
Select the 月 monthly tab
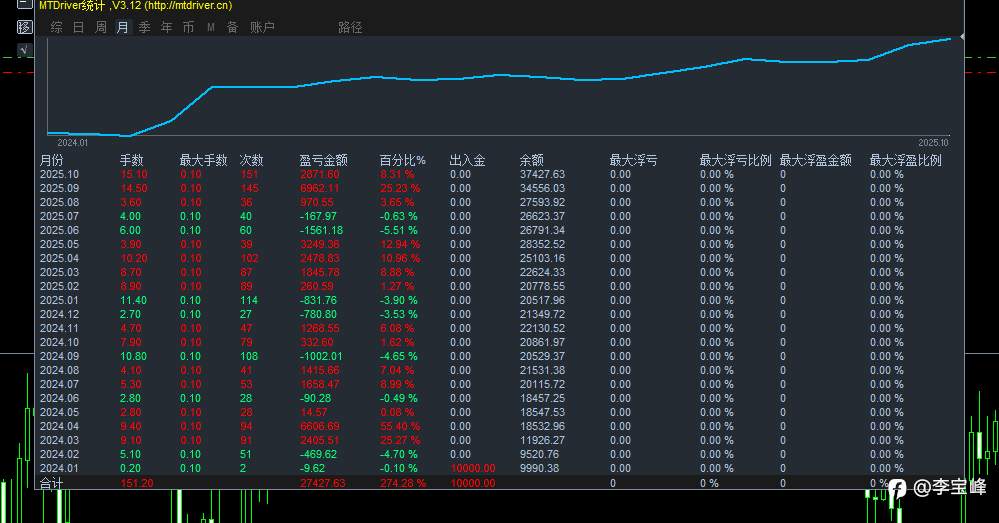(x=122, y=27)
